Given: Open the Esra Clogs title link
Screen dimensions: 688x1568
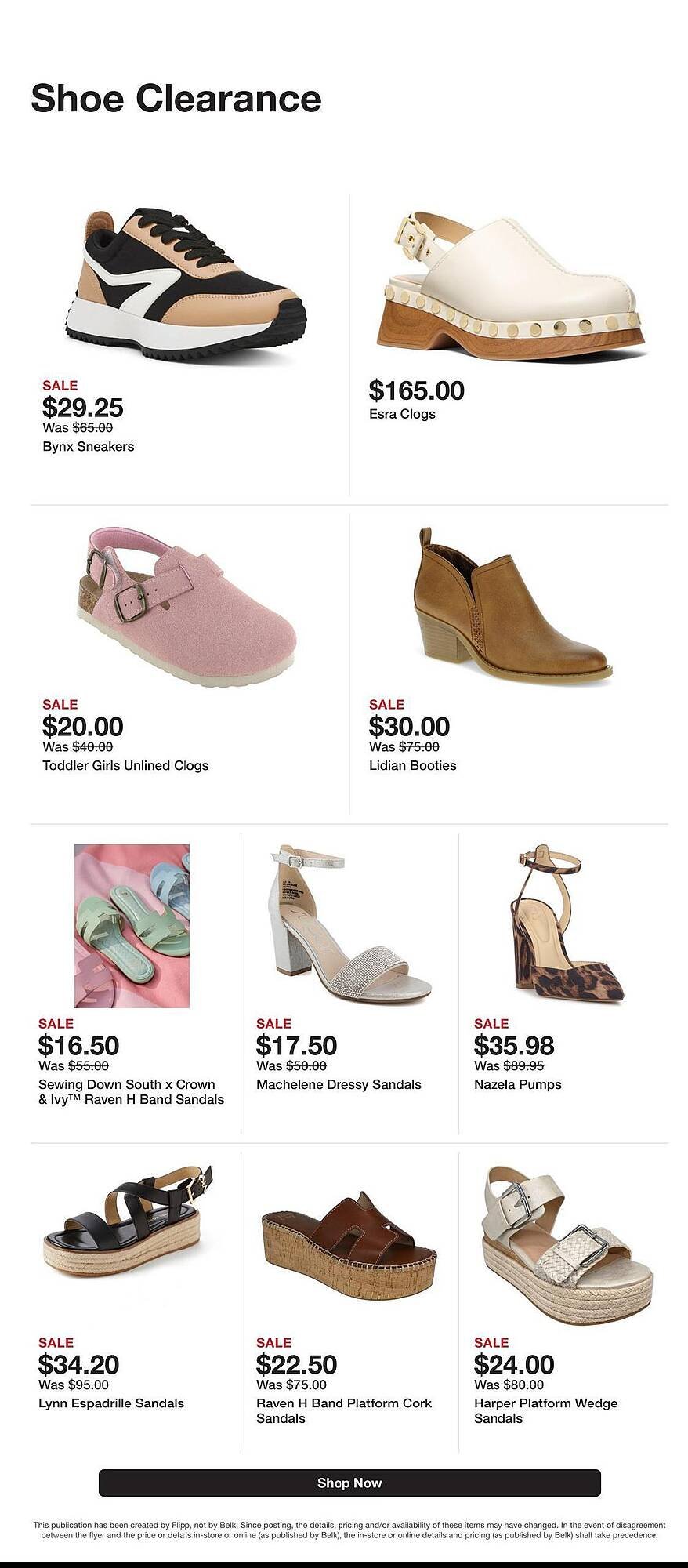Looking at the screenshot, I should pos(402,414).
